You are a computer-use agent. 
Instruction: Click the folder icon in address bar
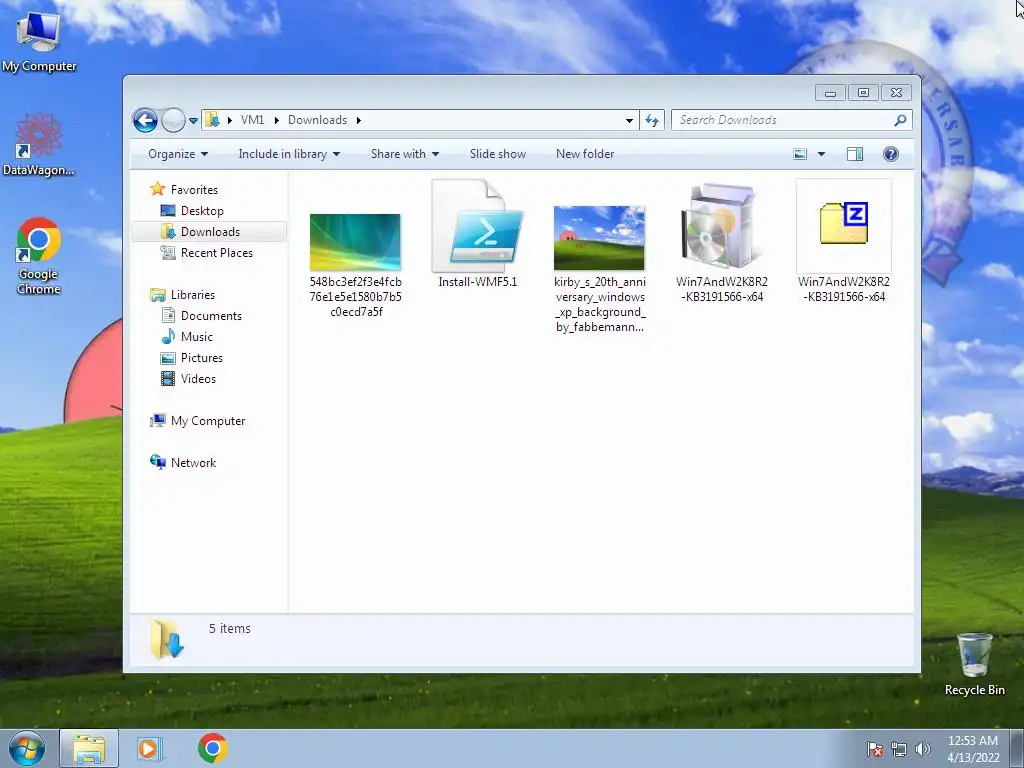coord(212,120)
